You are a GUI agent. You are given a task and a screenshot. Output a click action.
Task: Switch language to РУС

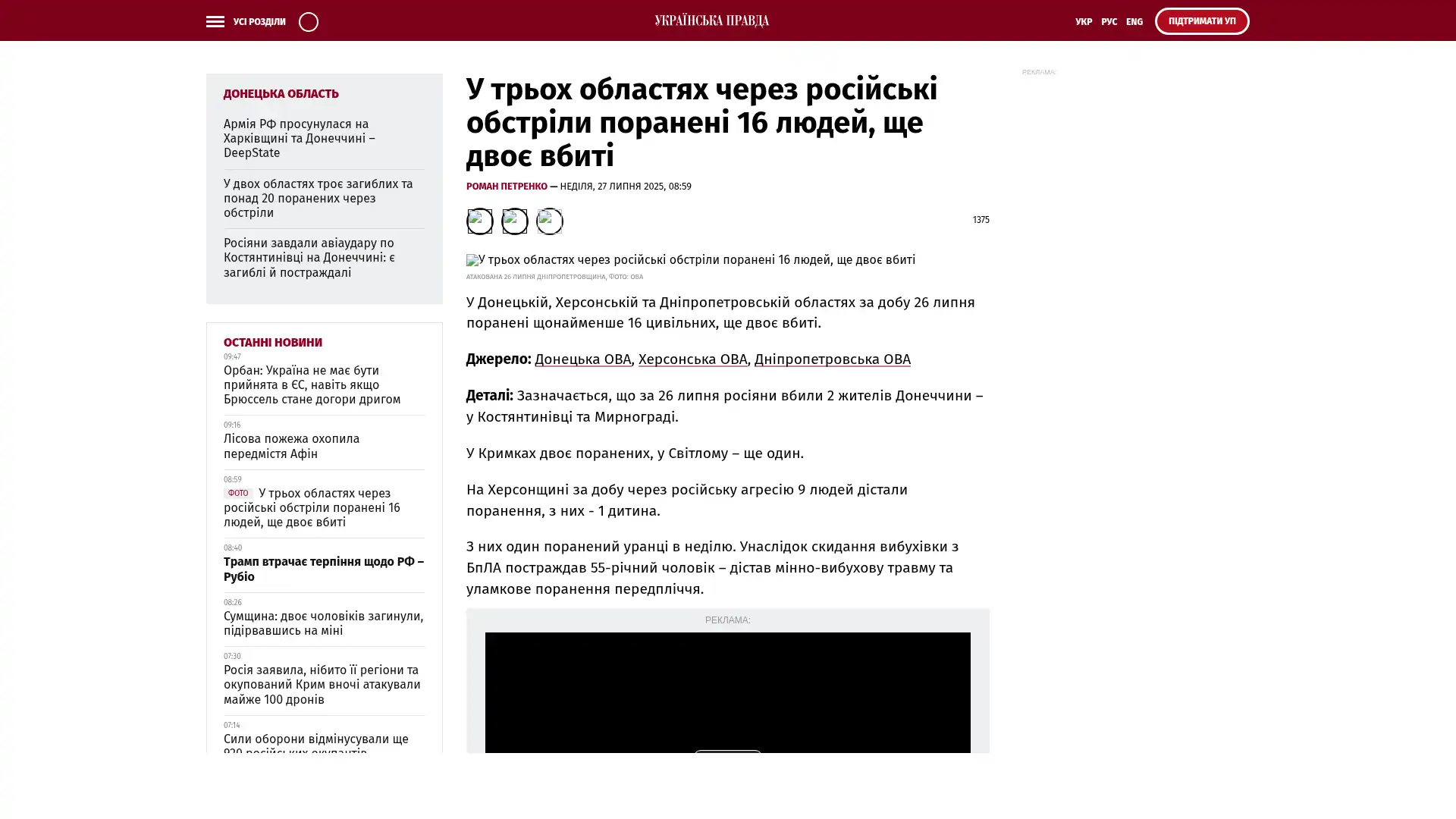click(x=1109, y=22)
